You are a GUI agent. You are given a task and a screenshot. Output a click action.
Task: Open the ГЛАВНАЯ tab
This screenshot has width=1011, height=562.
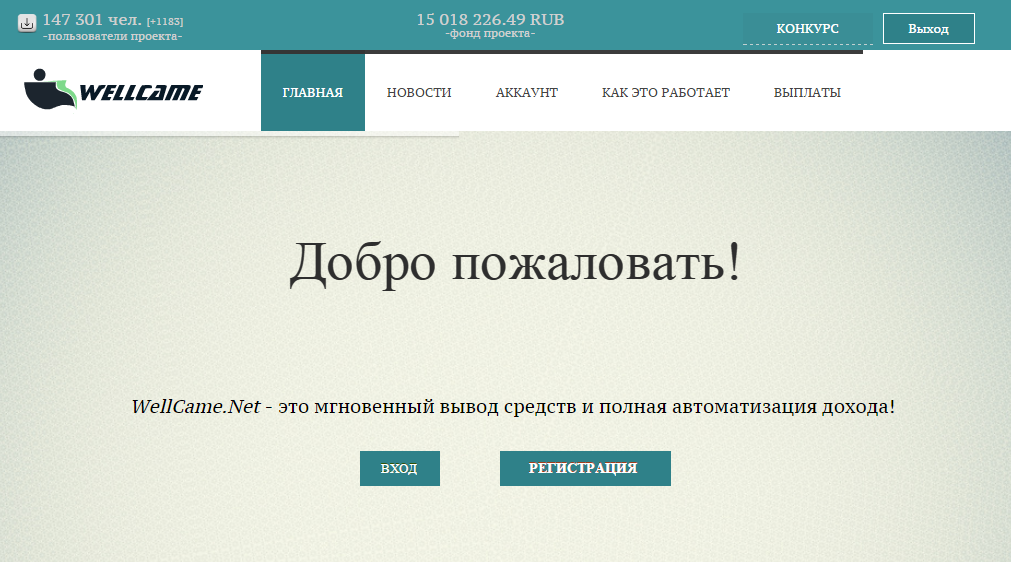click(313, 92)
